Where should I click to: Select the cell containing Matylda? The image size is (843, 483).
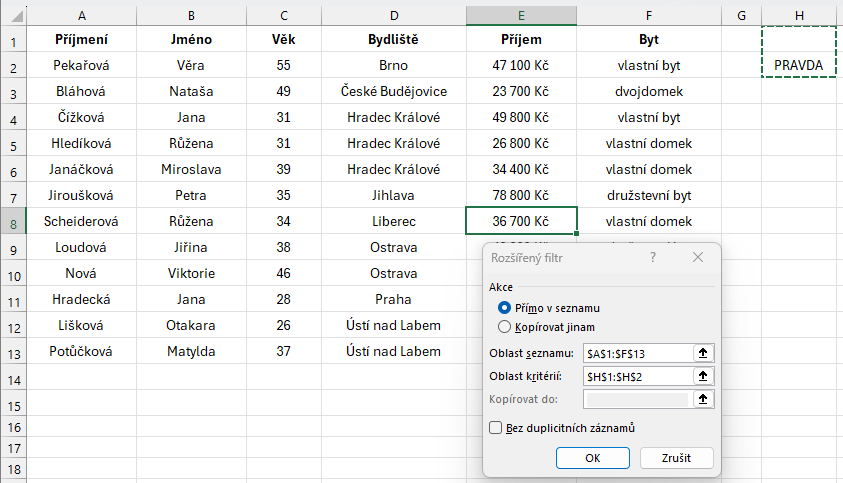tap(191, 351)
